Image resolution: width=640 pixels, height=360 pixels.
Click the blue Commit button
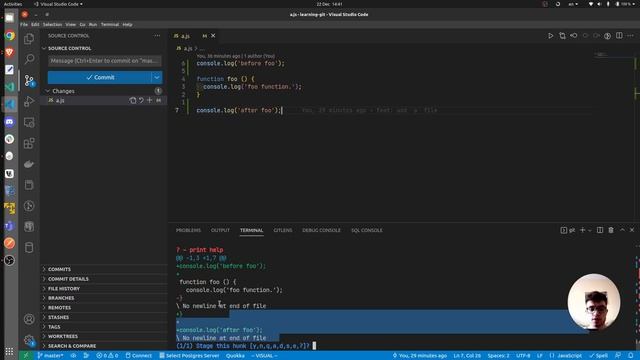coord(100,78)
